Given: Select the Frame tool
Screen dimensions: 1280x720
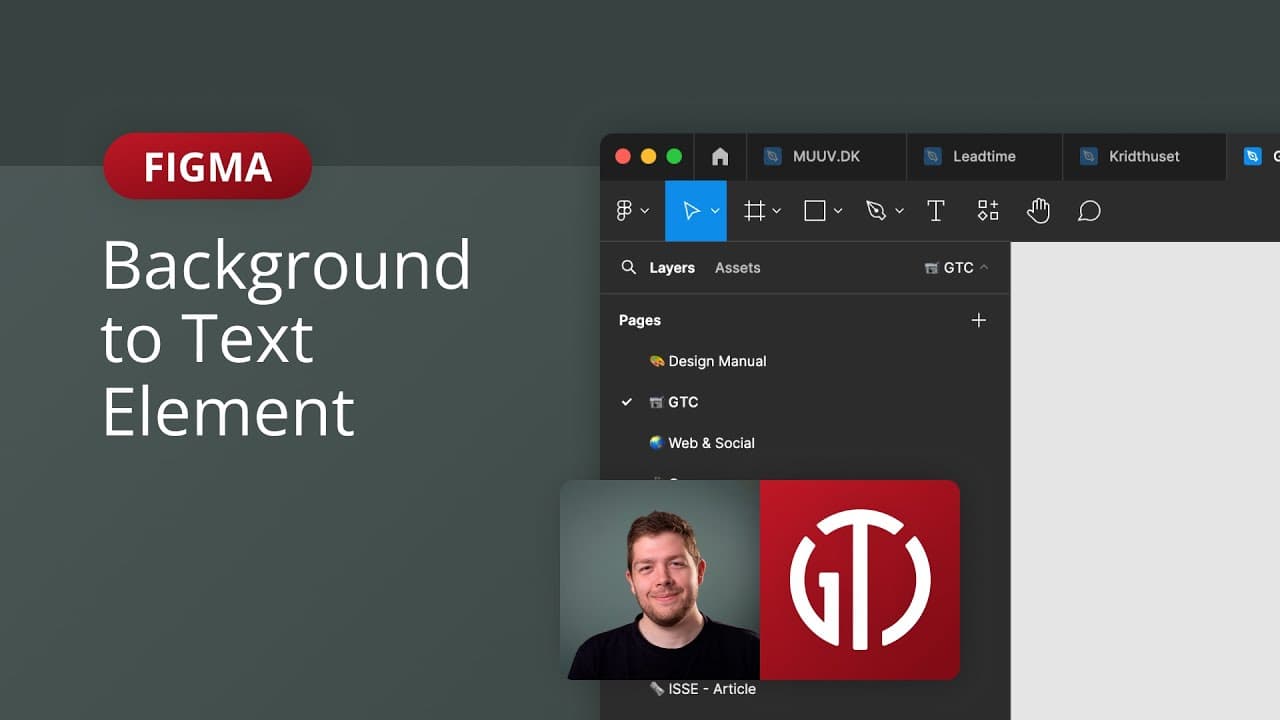Looking at the screenshot, I should pyautogui.click(x=753, y=211).
